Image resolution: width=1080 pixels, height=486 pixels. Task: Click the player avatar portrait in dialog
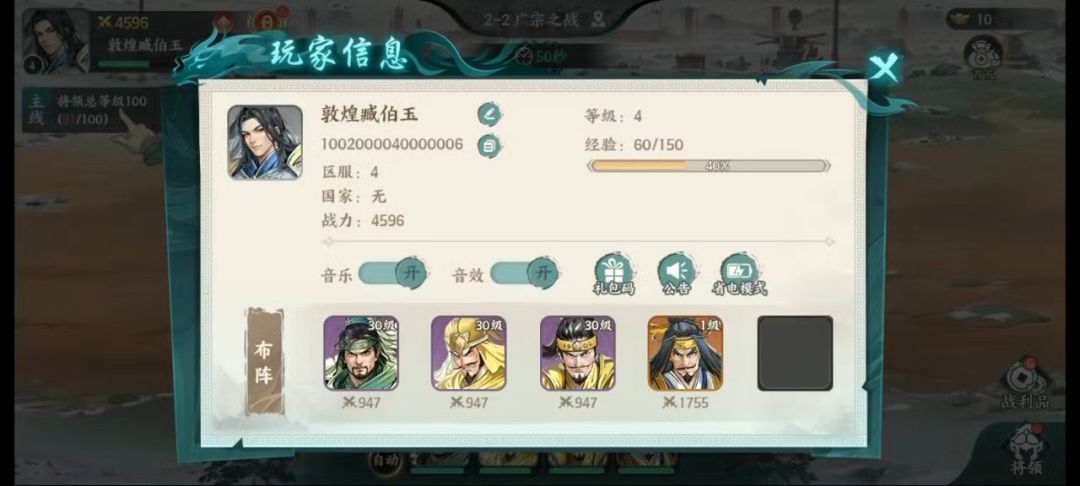(x=265, y=142)
